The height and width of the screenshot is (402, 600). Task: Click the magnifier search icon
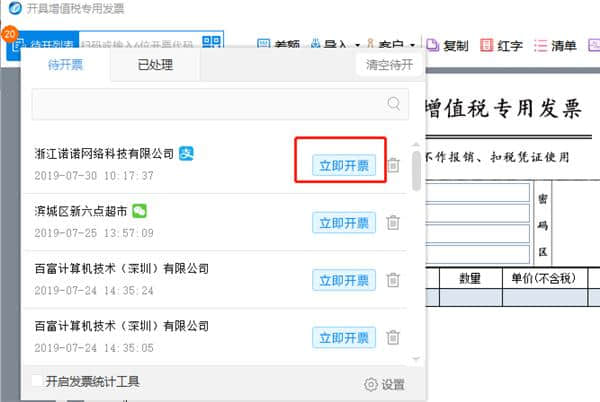coord(394,103)
